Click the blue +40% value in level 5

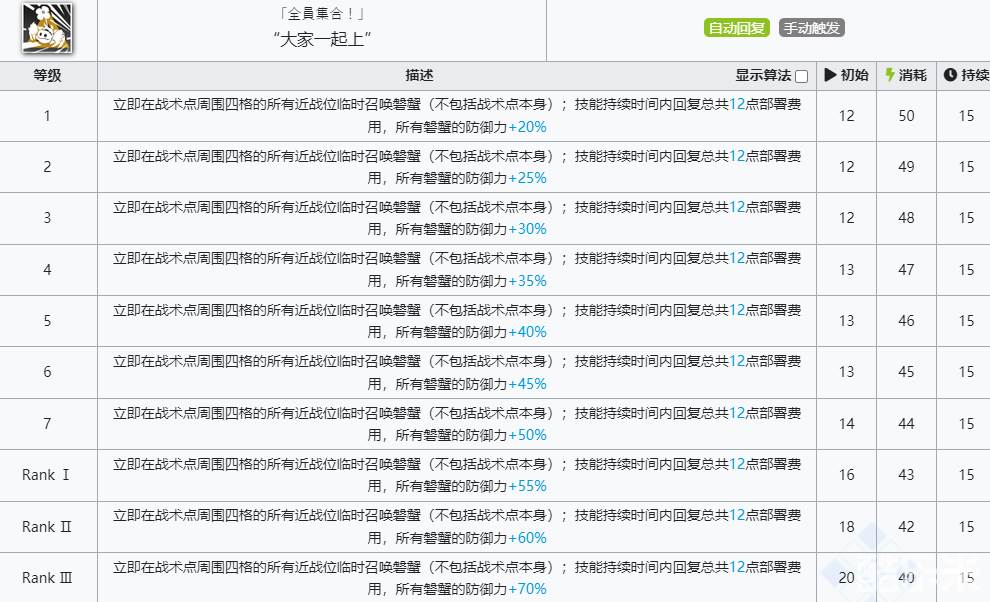[x=527, y=332]
